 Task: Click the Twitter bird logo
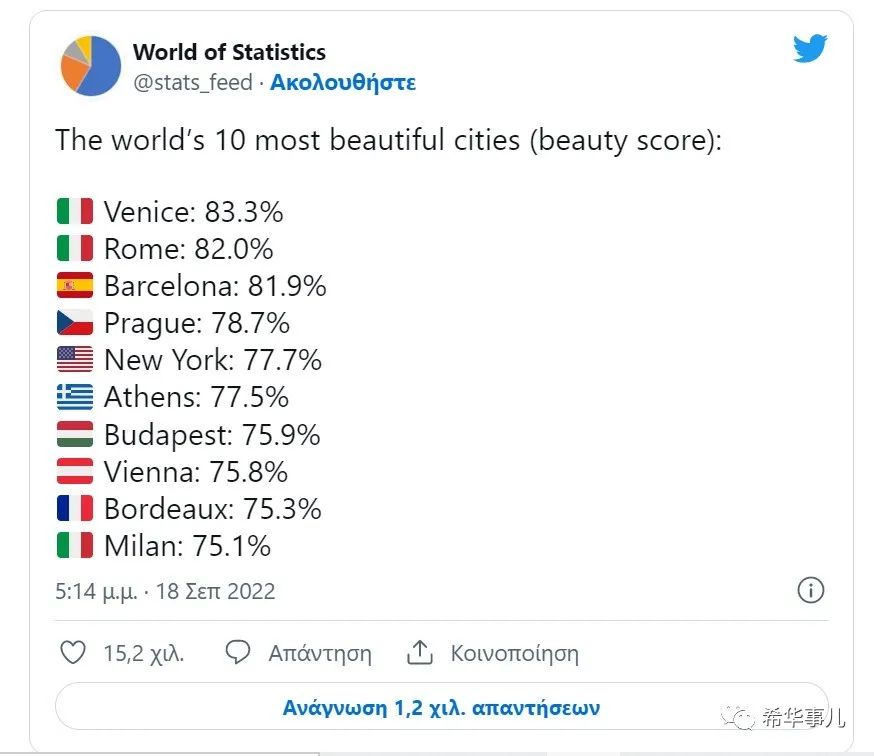810,49
